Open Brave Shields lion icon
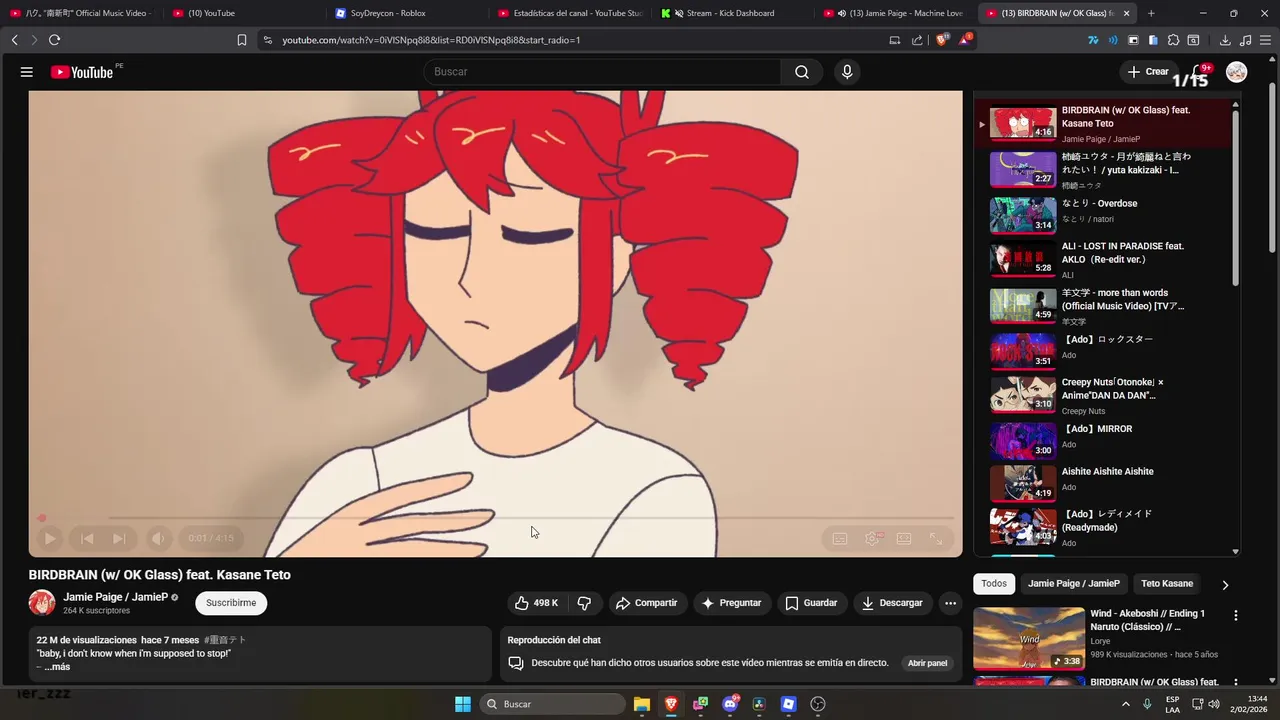The height and width of the screenshot is (720, 1280). [x=941, y=40]
